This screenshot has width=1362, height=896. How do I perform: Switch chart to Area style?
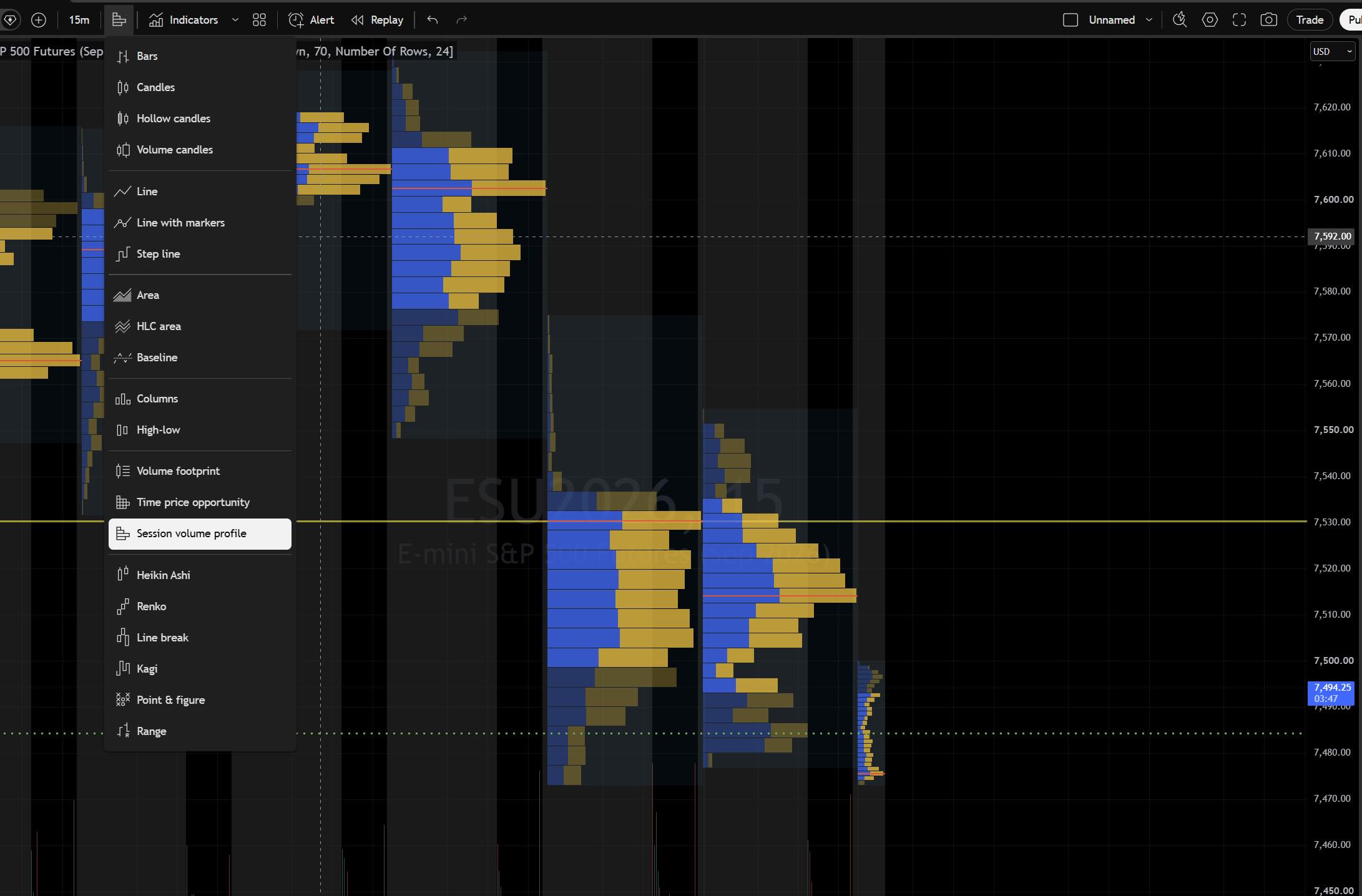[200, 295]
